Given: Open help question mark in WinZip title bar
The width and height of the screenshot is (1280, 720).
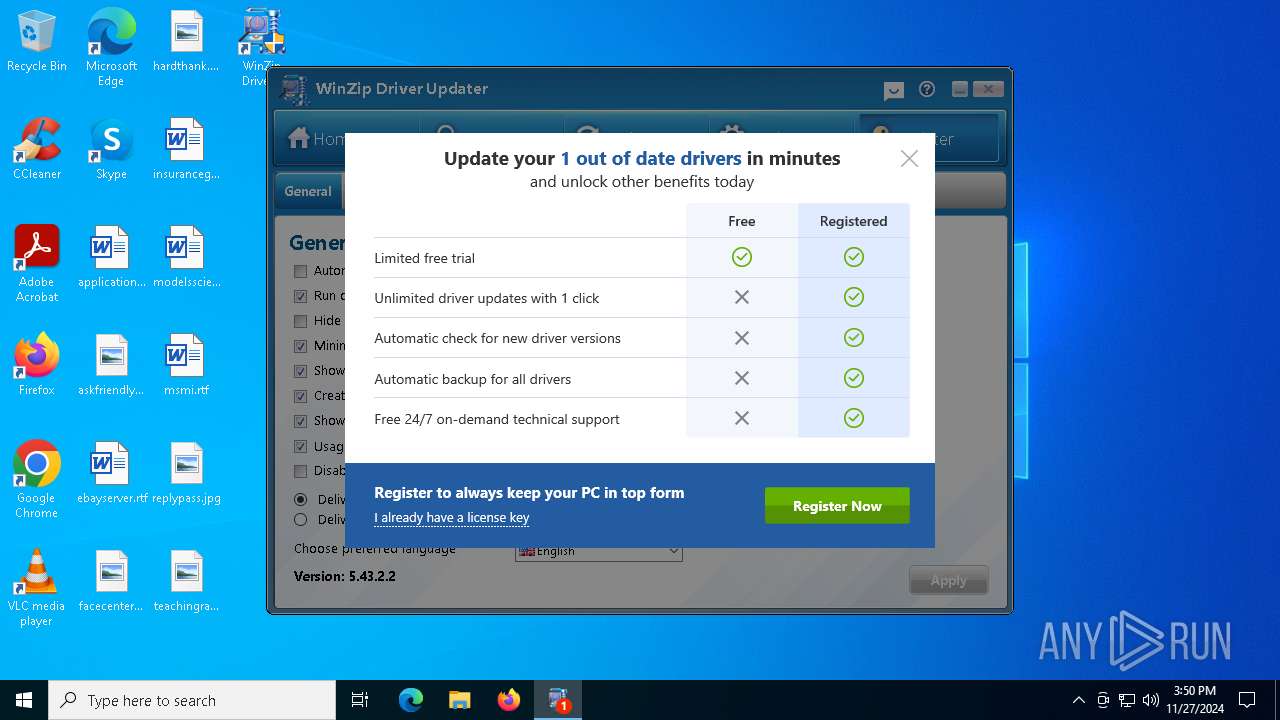Looking at the screenshot, I should point(927,89).
